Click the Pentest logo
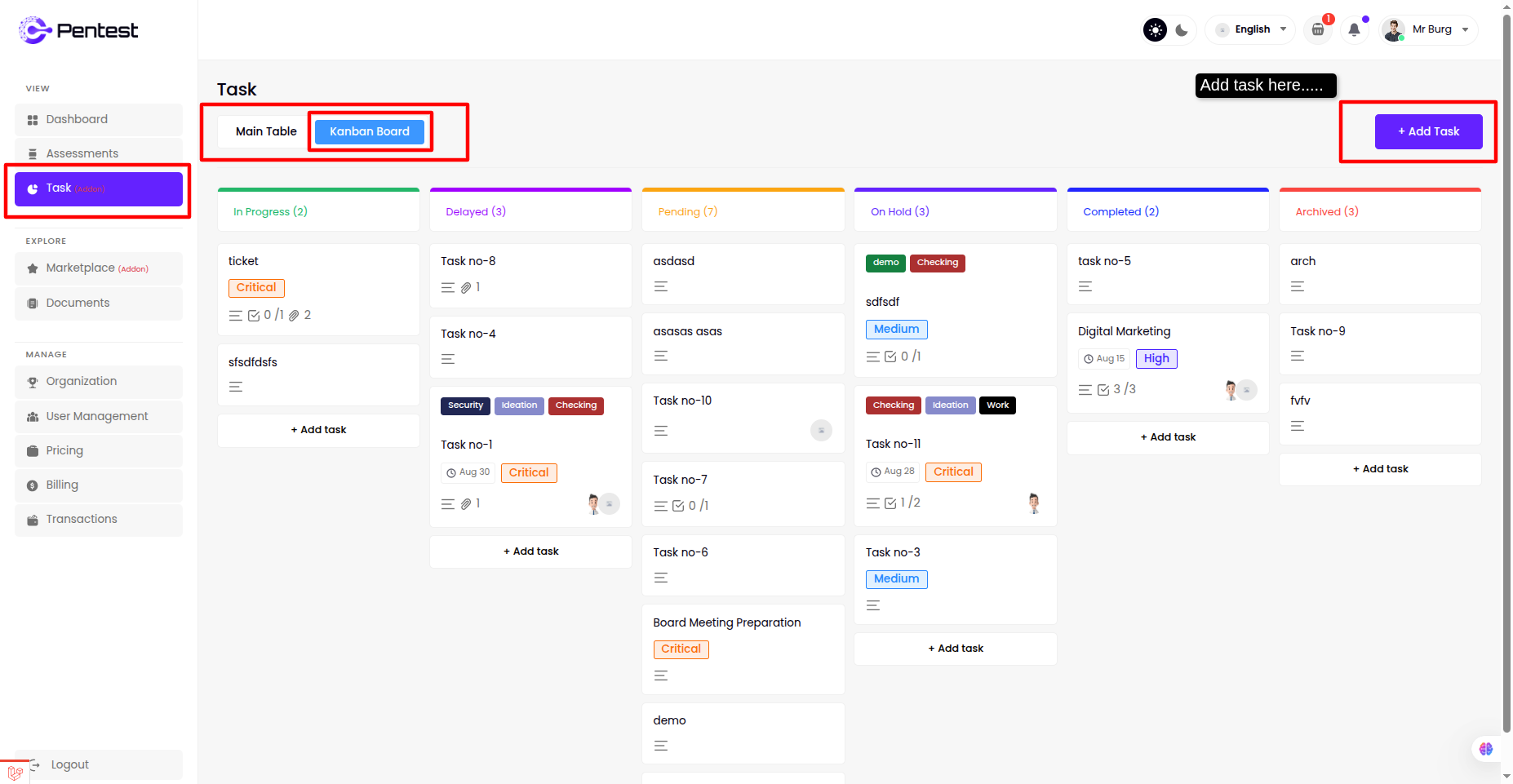The height and width of the screenshot is (784, 1513). 78,30
